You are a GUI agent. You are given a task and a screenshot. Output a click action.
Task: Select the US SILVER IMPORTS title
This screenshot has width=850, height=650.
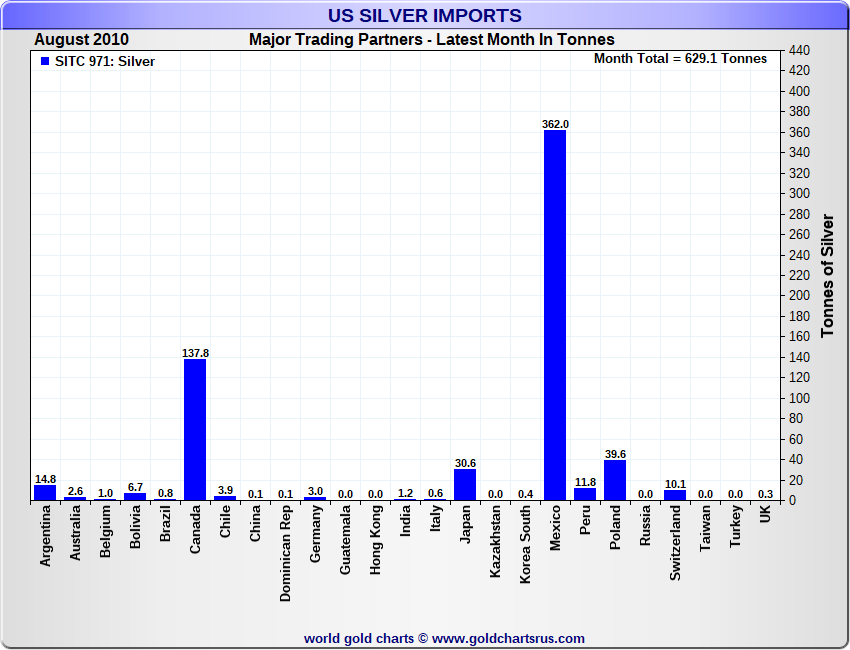pyautogui.click(x=425, y=16)
